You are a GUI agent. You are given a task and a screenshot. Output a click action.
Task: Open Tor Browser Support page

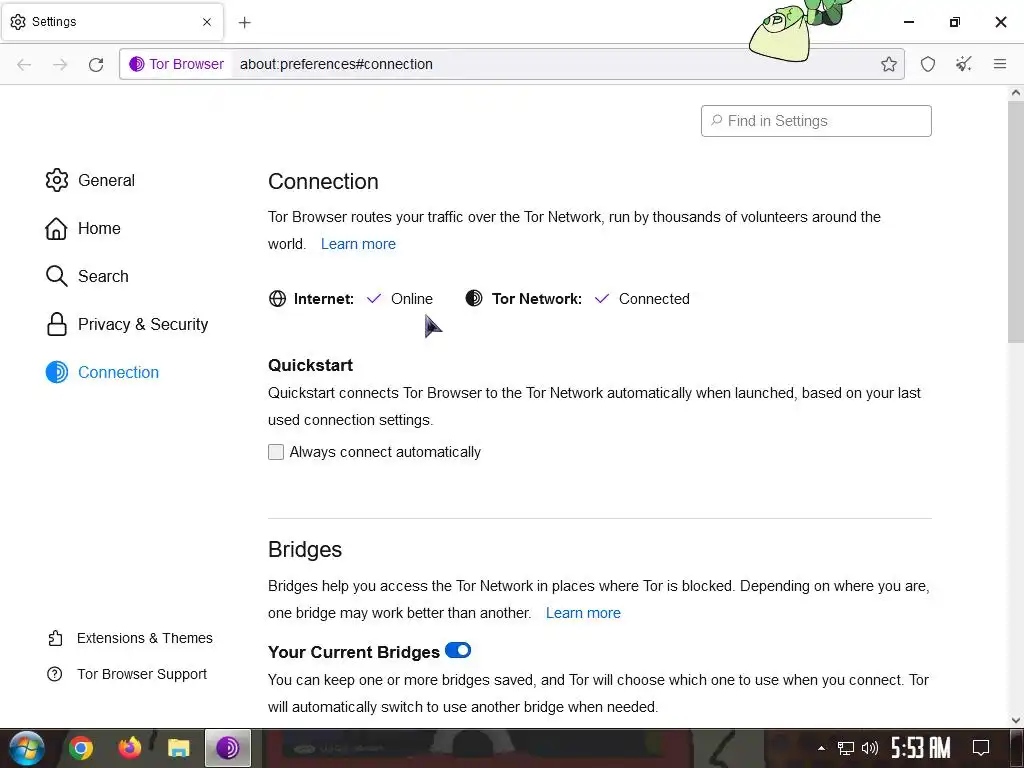[127, 674]
